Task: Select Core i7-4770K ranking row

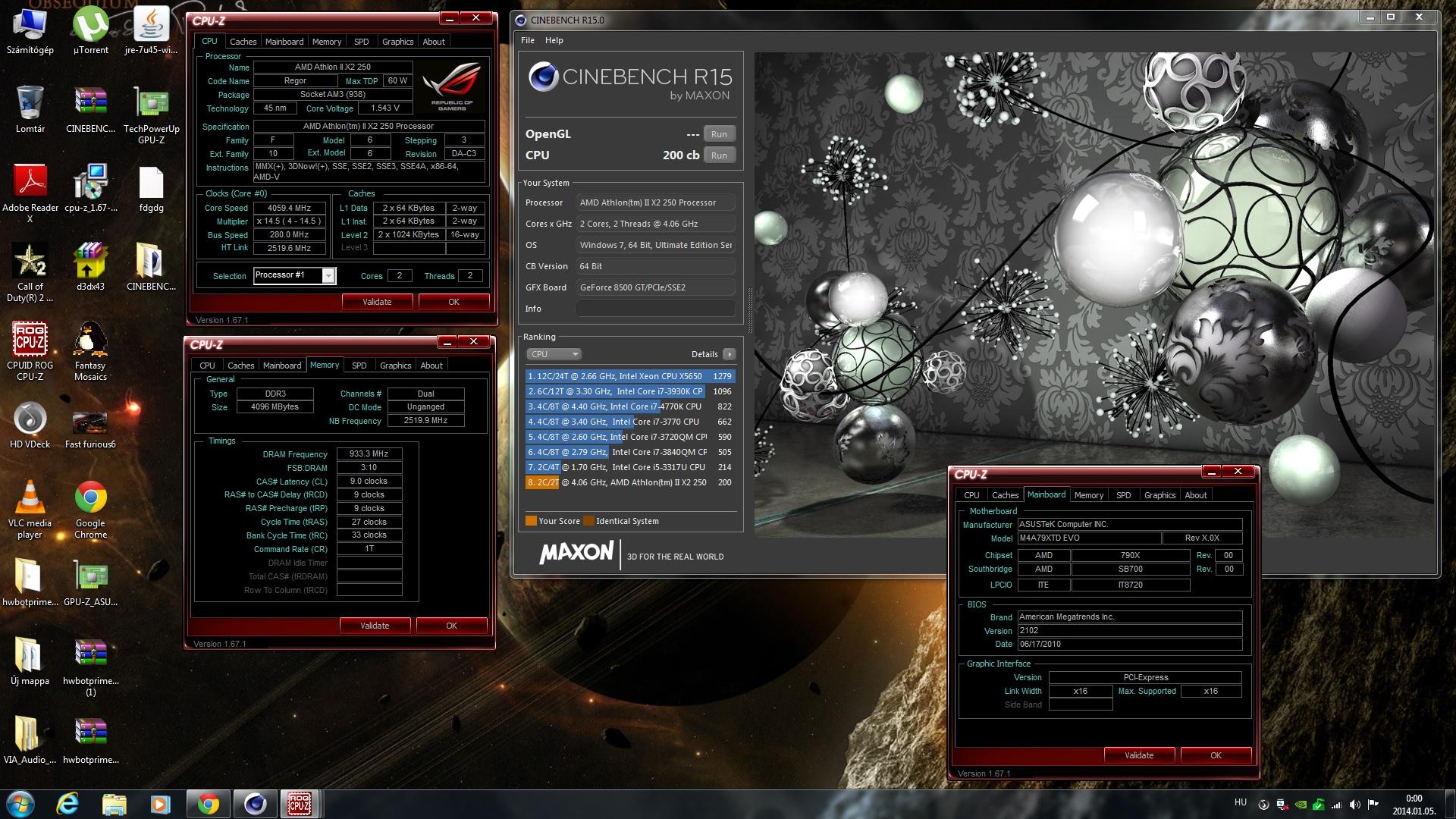Action: 630,406
